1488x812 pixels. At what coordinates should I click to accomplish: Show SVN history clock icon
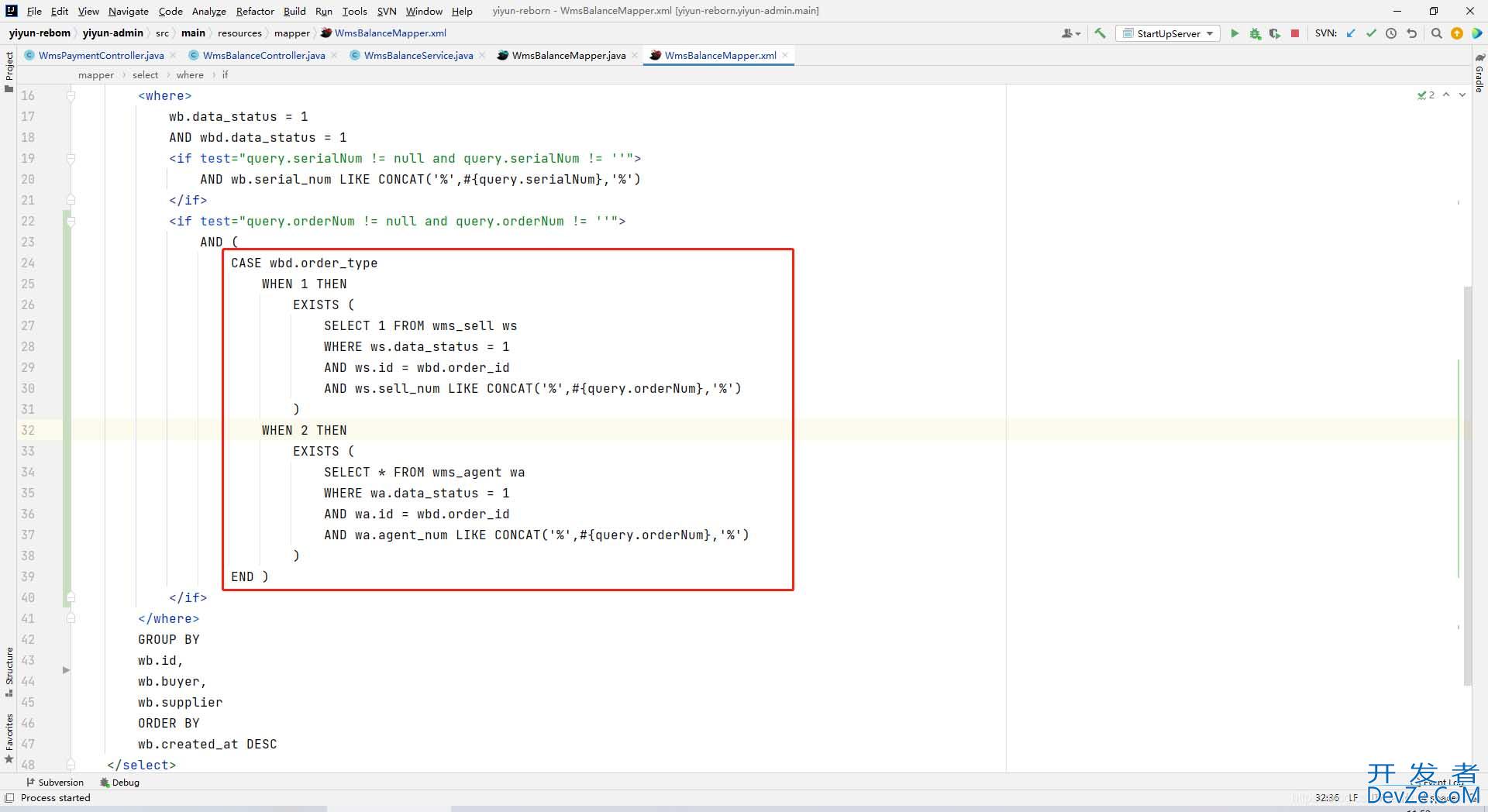(1391, 33)
